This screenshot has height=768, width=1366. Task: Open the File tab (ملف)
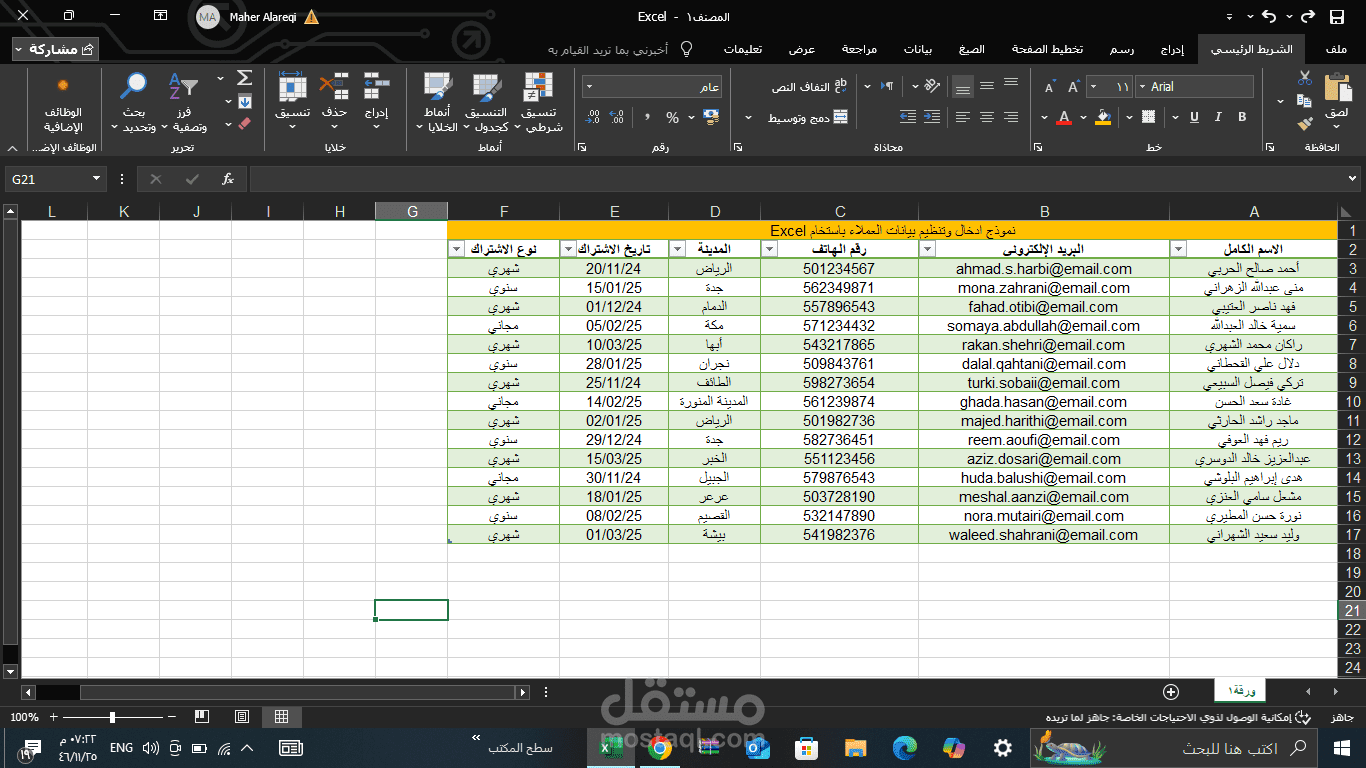[x=1336, y=49]
